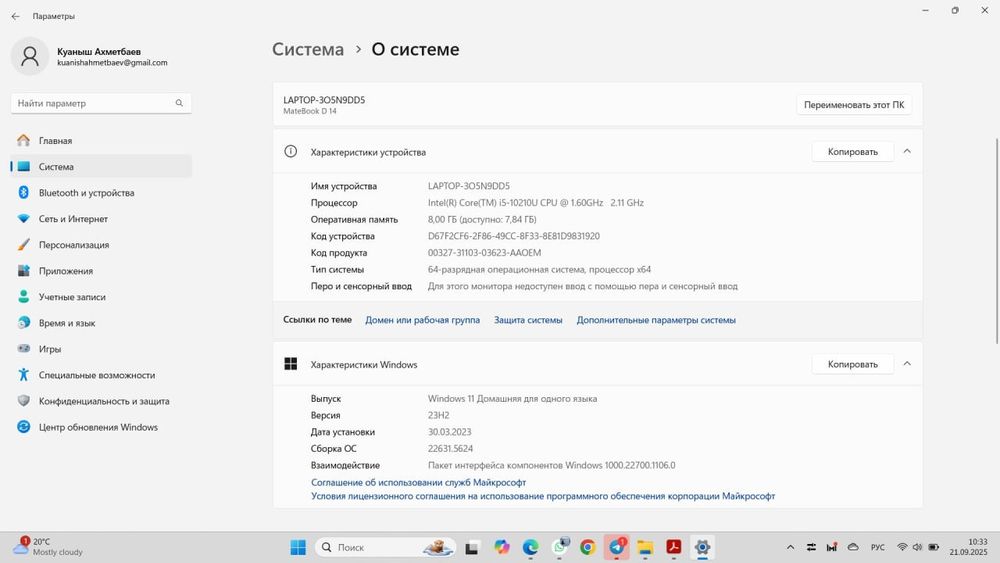Click the tray icon with two sliders
The width and height of the screenshot is (1000, 563).
click(811, 547)
